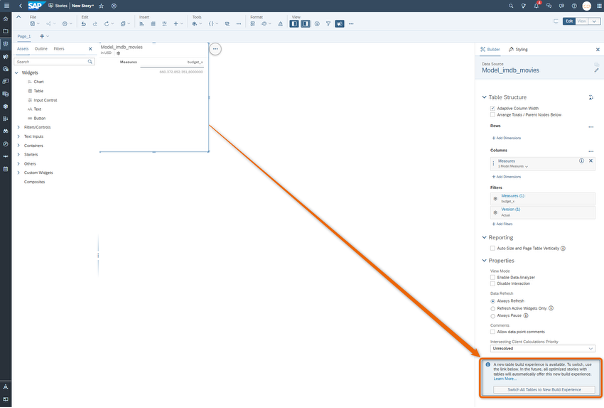Click the filter funnel icon under View
Image resolution: width=604 pixels, height=408 pixels.
328,24
